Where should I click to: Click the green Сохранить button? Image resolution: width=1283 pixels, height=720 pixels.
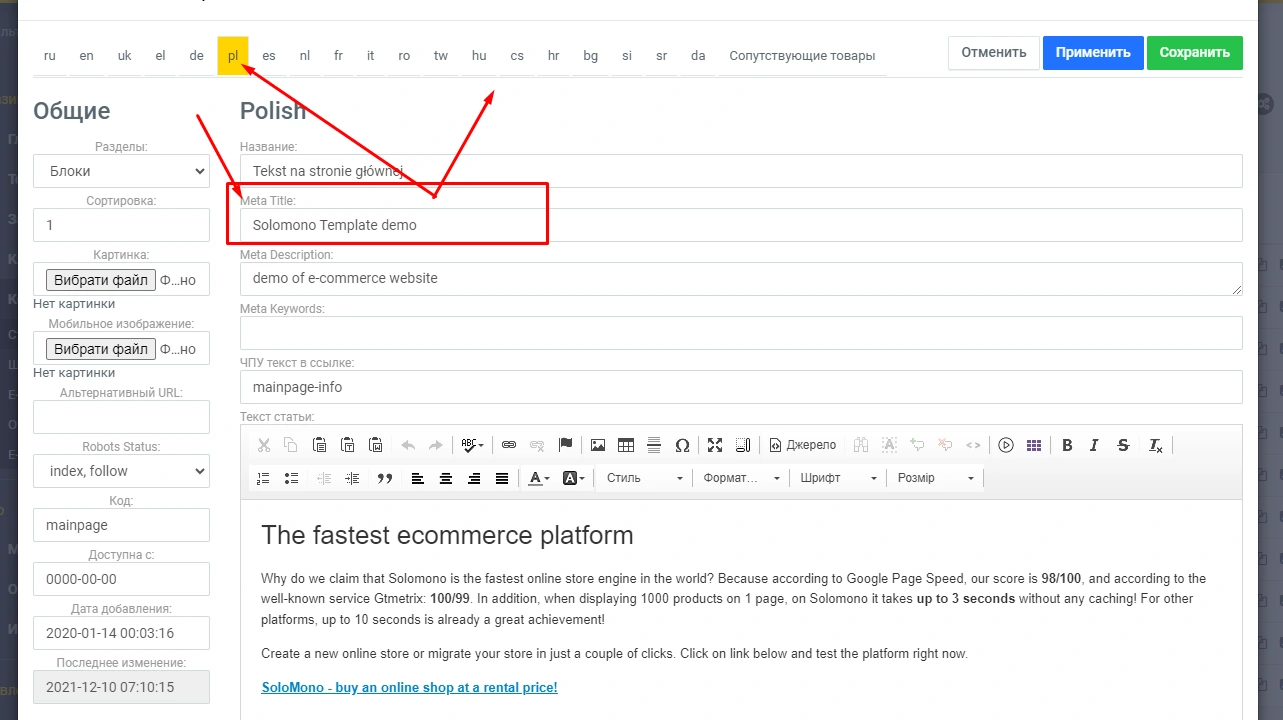[1194, 53]
